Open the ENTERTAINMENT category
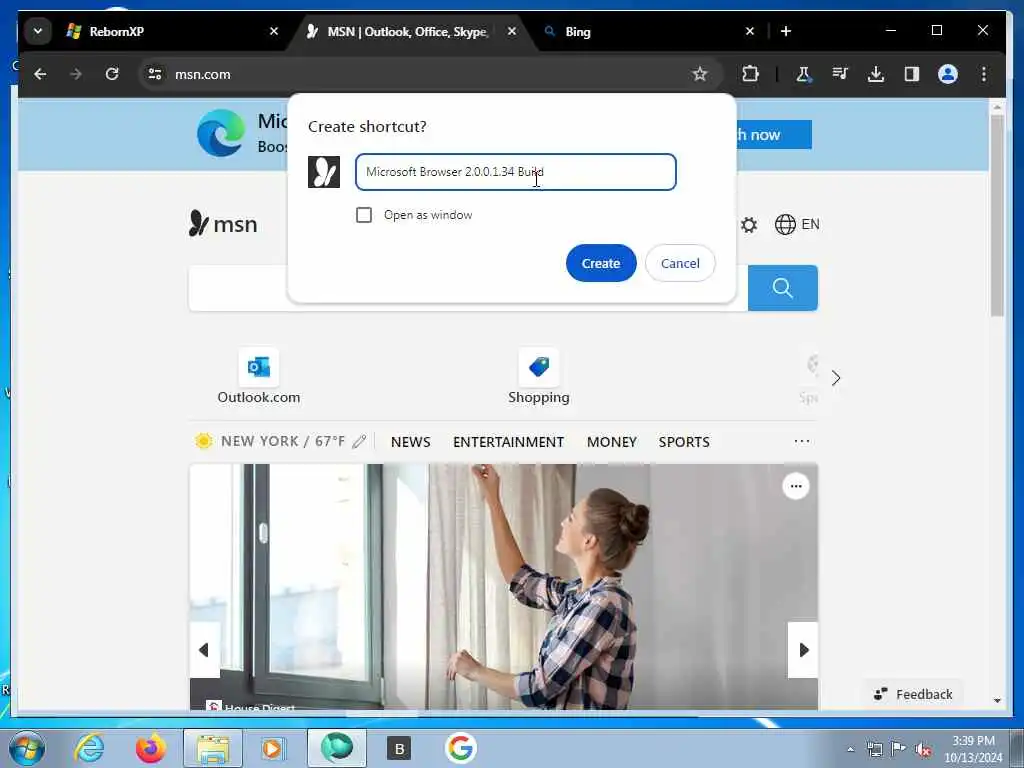 pos(509,442)
